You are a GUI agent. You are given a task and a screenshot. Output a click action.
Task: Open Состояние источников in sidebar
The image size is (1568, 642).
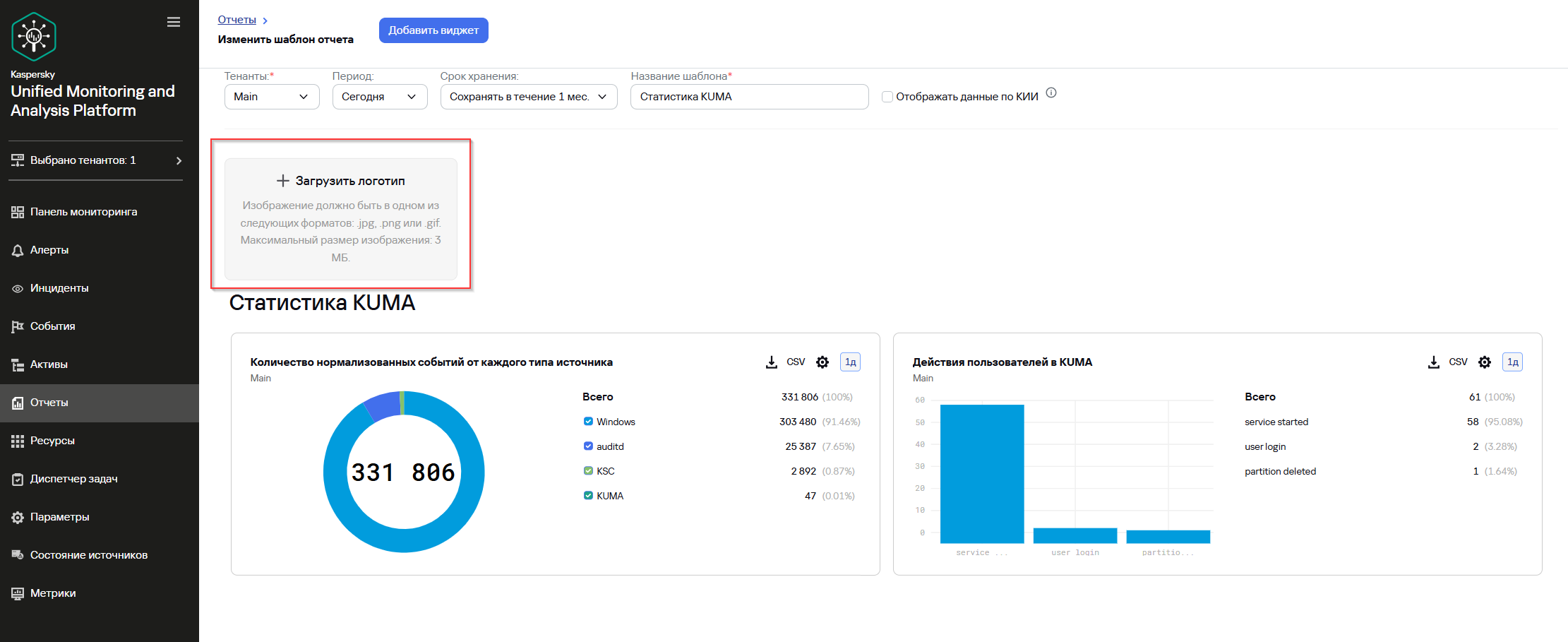point(100,555)
